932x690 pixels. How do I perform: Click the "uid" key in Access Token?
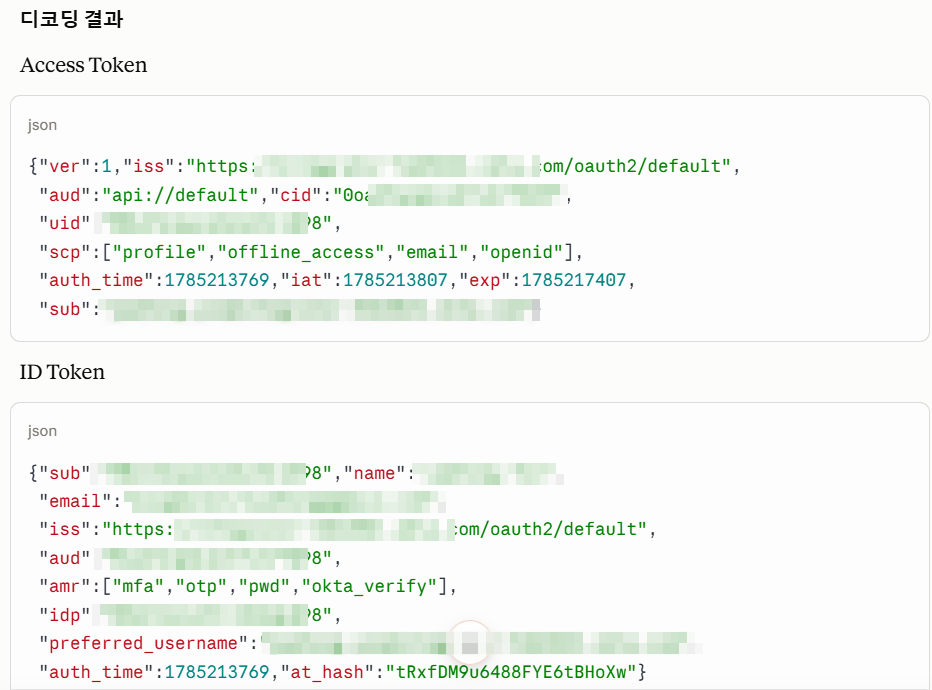pos(65,223)
